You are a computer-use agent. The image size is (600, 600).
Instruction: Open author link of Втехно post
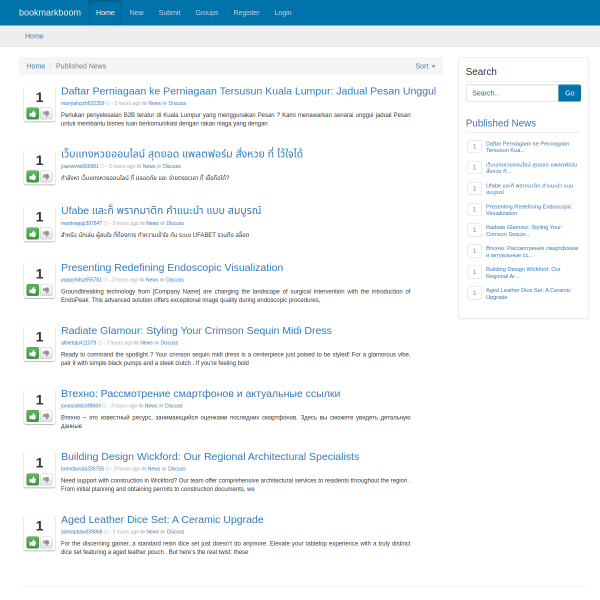coord(81,406)
